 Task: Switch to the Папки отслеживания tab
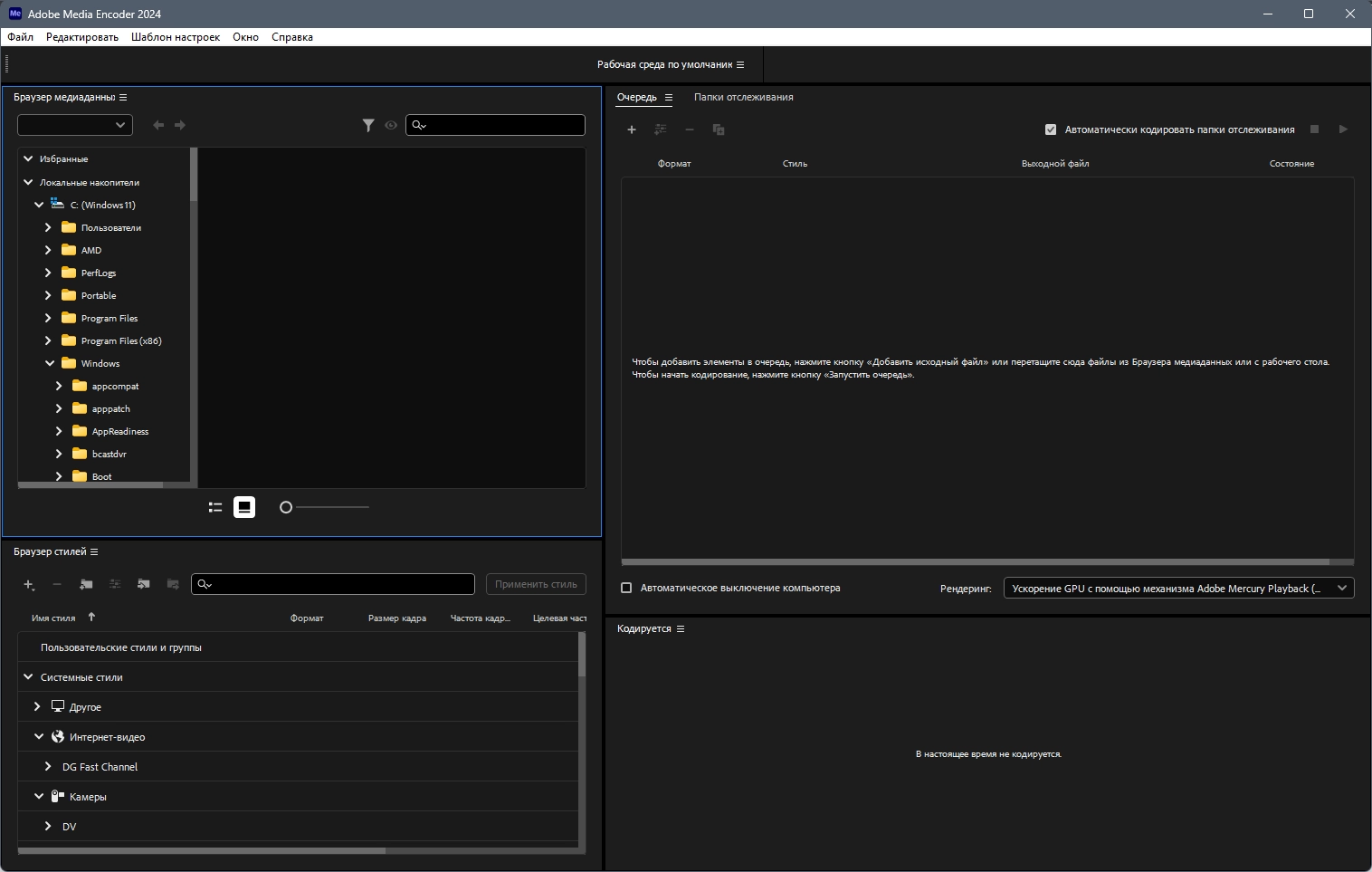coord(744,97)
